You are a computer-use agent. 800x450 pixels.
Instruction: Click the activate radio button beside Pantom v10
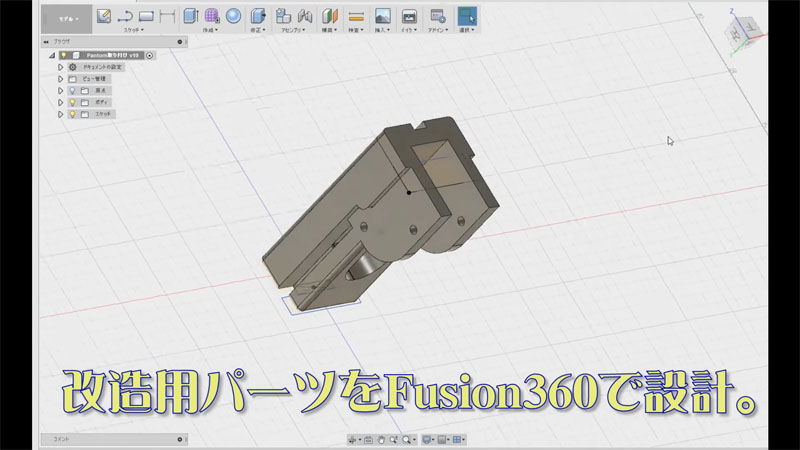(x=149, y=55)
